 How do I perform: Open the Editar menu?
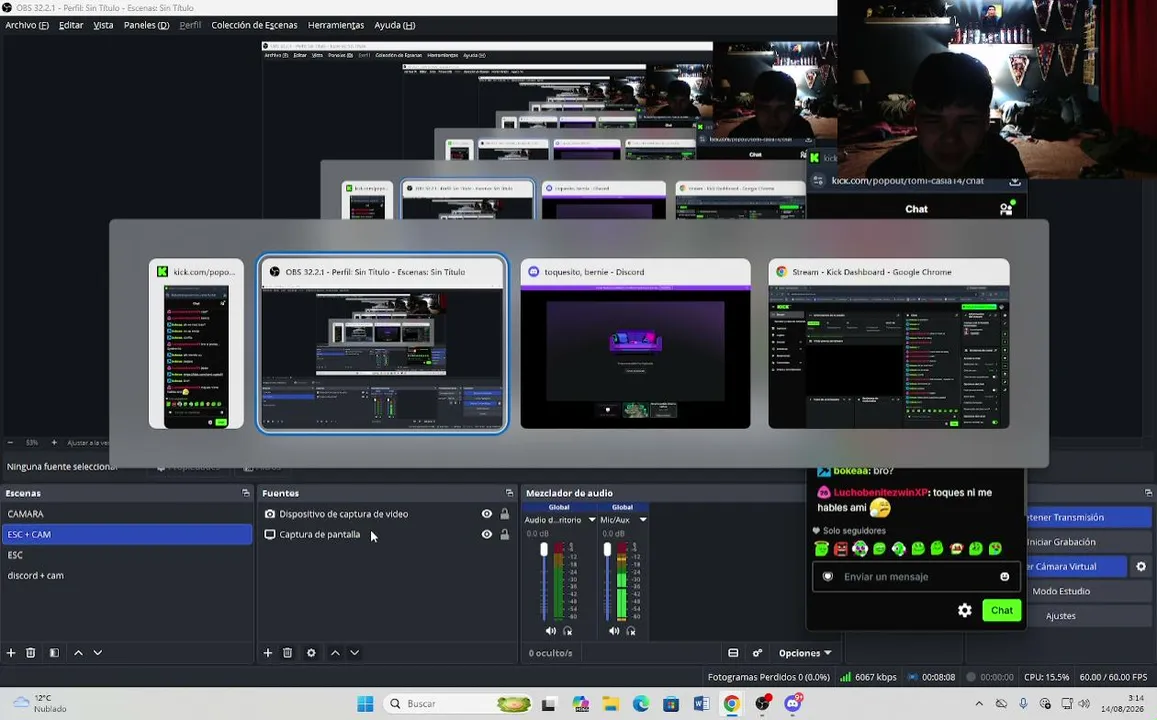[71, 25]
